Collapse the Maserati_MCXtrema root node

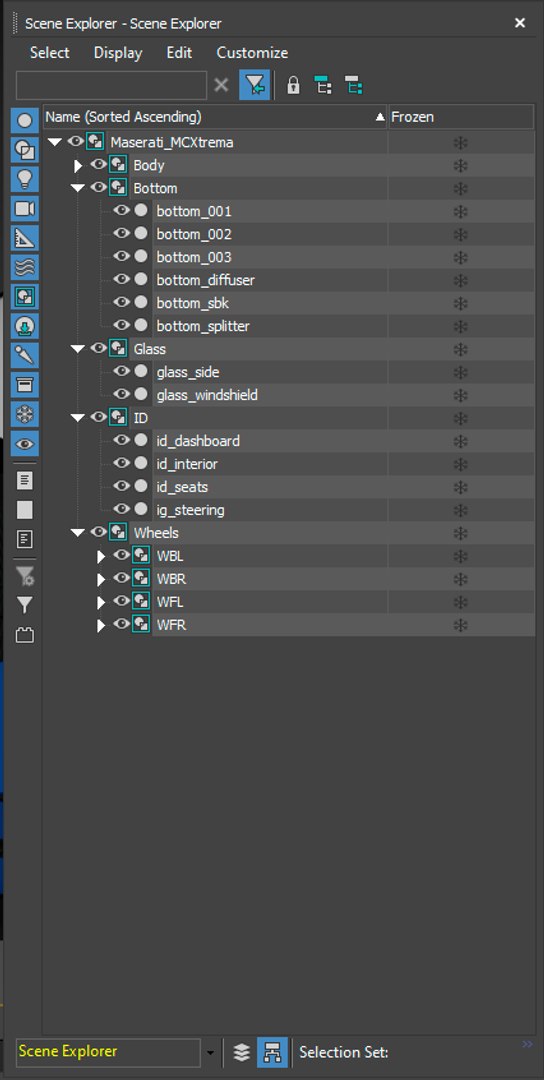[x=55, y=143]
